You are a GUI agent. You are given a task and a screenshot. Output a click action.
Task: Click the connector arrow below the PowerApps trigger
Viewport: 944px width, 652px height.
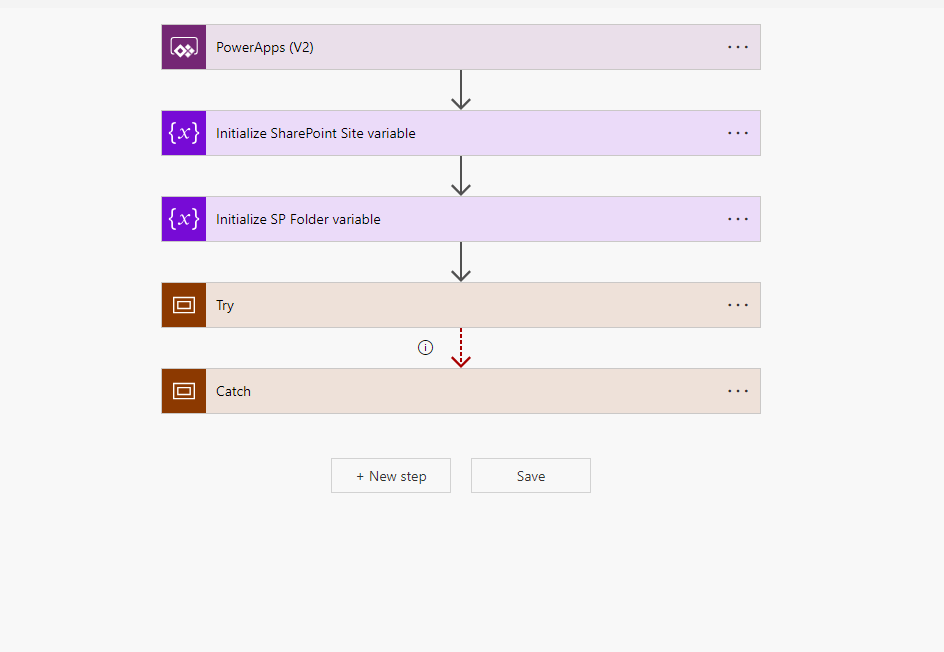pyautogui.click(x=460, y=89)
